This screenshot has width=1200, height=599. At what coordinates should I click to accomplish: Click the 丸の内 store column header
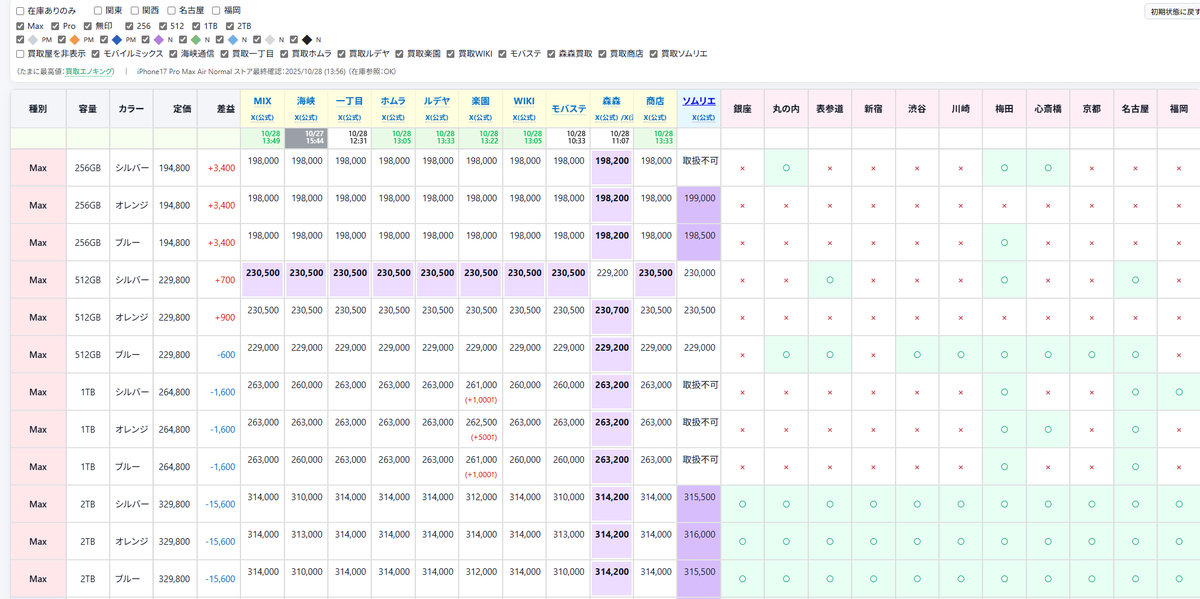point(786,108)
